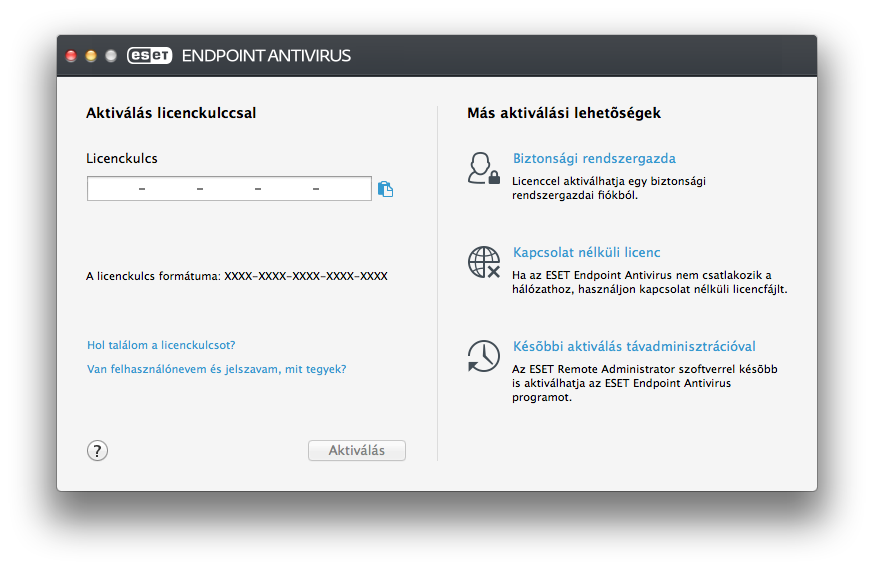The height and width of the screenshot is (570, 874).
Task: Open help with the question mark button
Action: [98, 450]
